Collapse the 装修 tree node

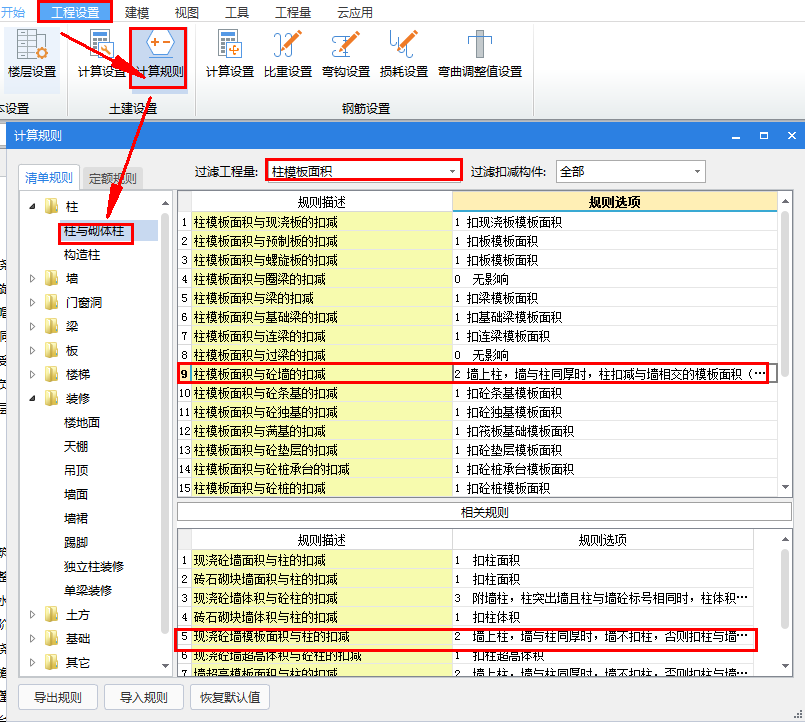click(32, 398)
